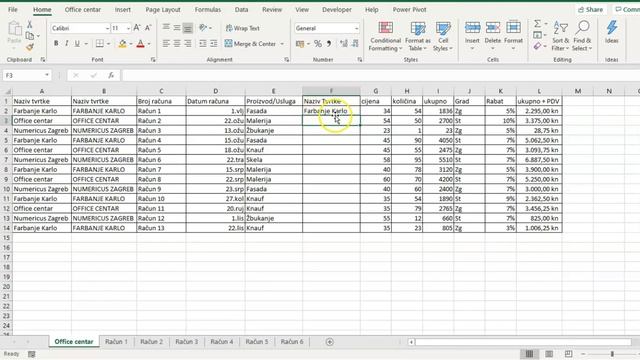Switch to the Insert ribbon tab

[122, 9]
